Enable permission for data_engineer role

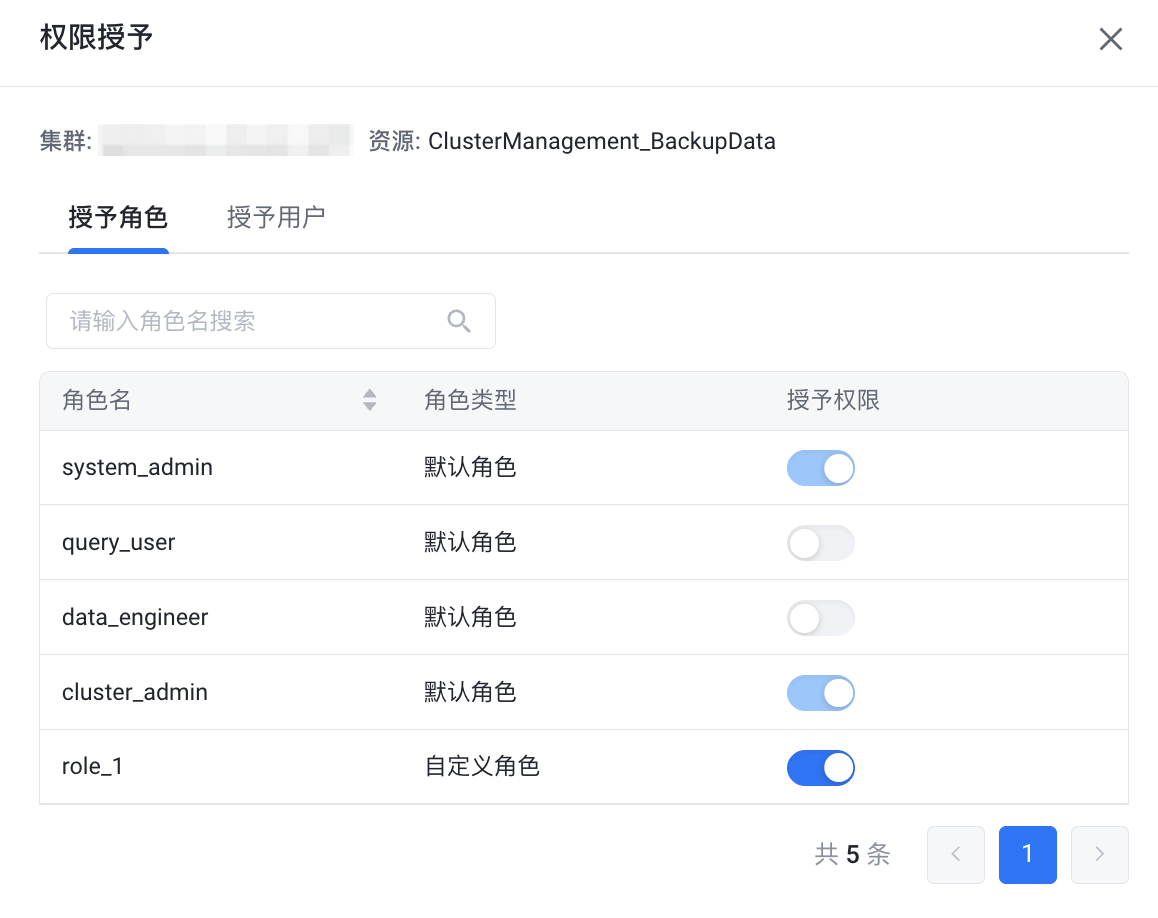(x=820, y=618)
